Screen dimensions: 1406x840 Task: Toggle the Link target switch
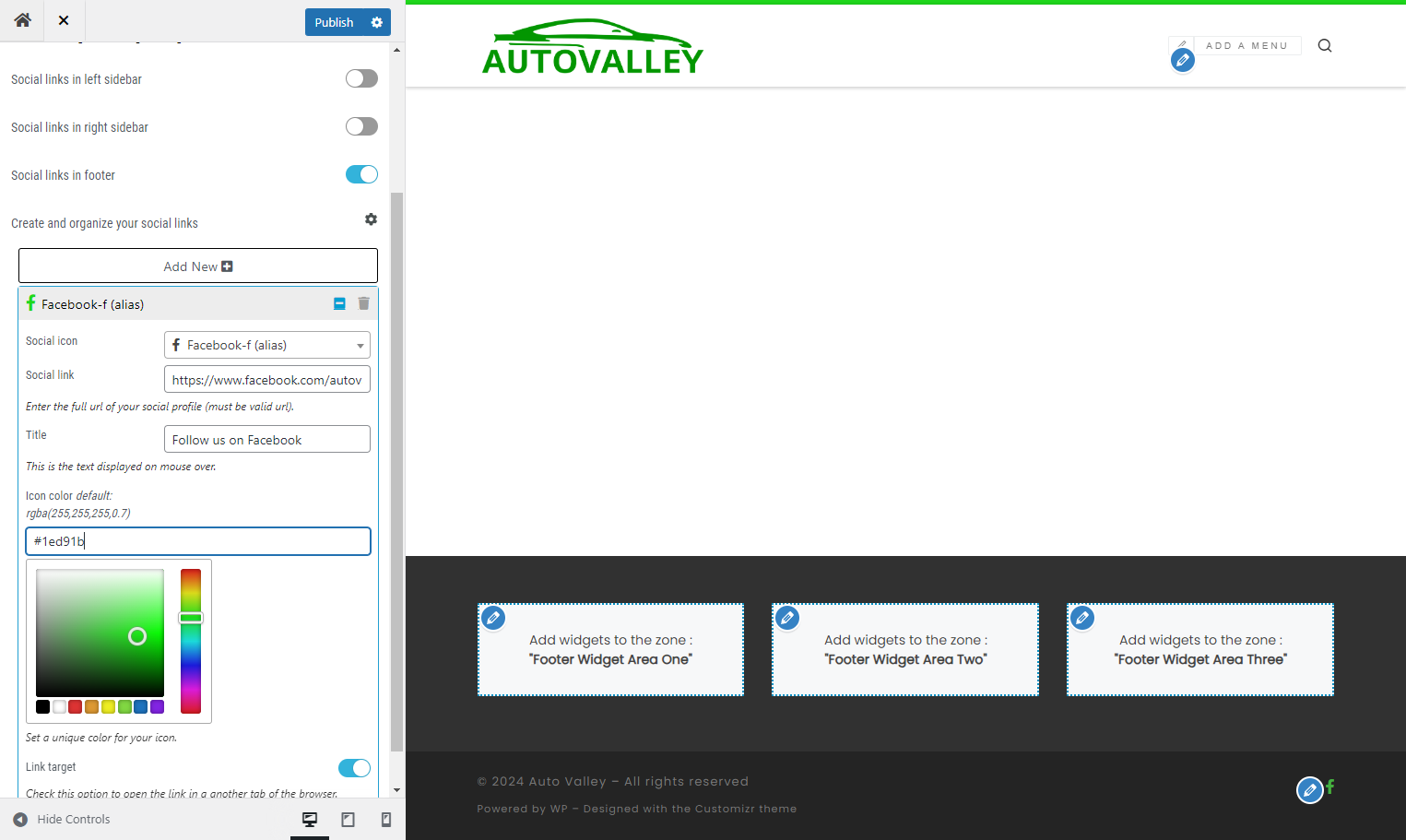pos(354,768)
